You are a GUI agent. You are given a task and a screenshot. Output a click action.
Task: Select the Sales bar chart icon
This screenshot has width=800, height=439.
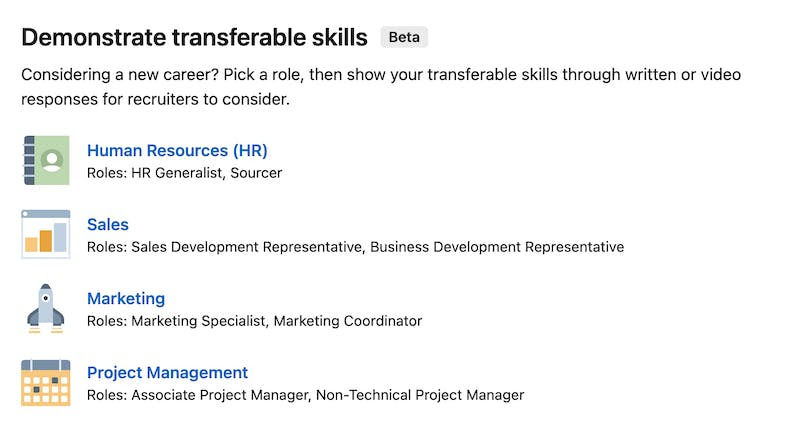(46, 234)
